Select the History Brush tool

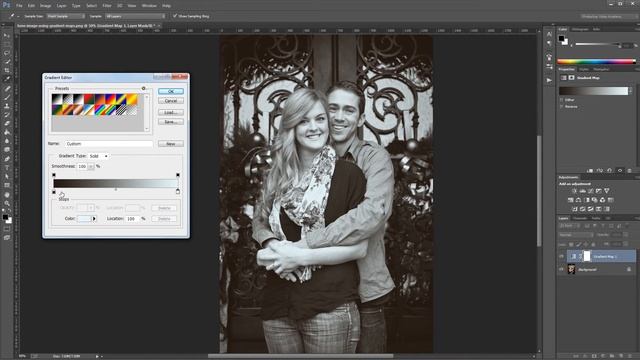click(7, 115)
